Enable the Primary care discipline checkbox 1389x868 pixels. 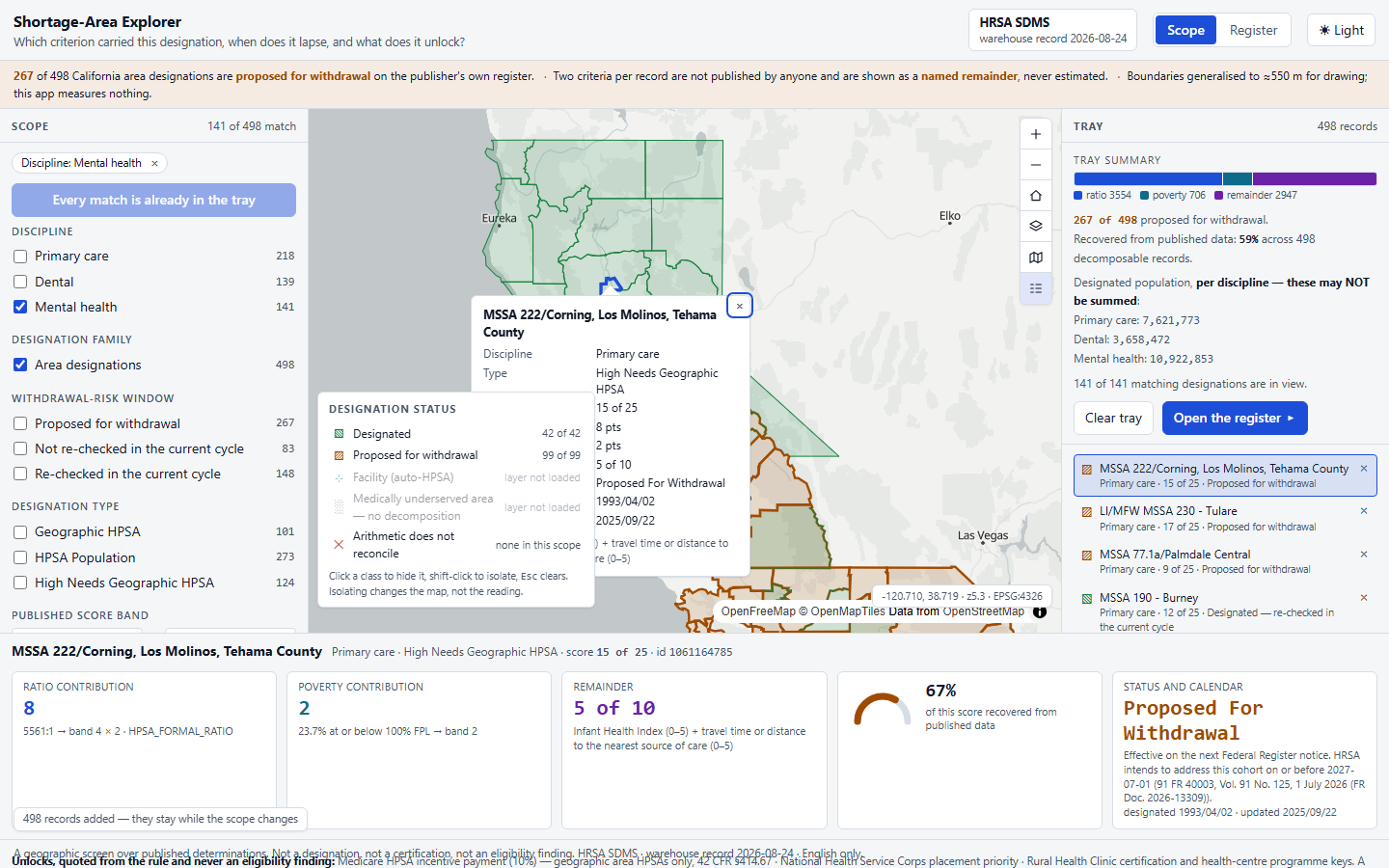20,257
